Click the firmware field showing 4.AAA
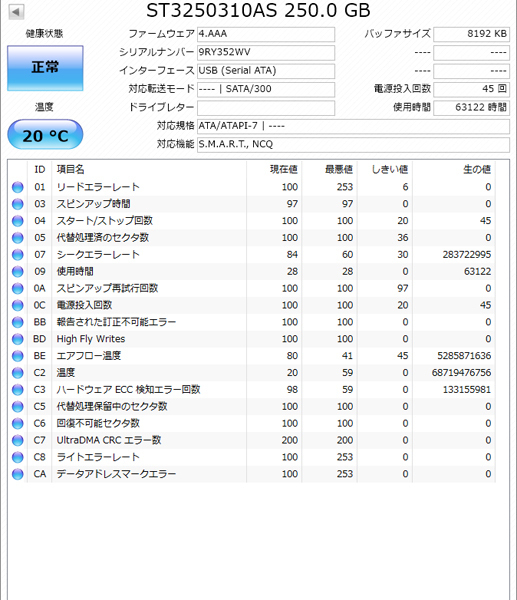 click(266, 34)
